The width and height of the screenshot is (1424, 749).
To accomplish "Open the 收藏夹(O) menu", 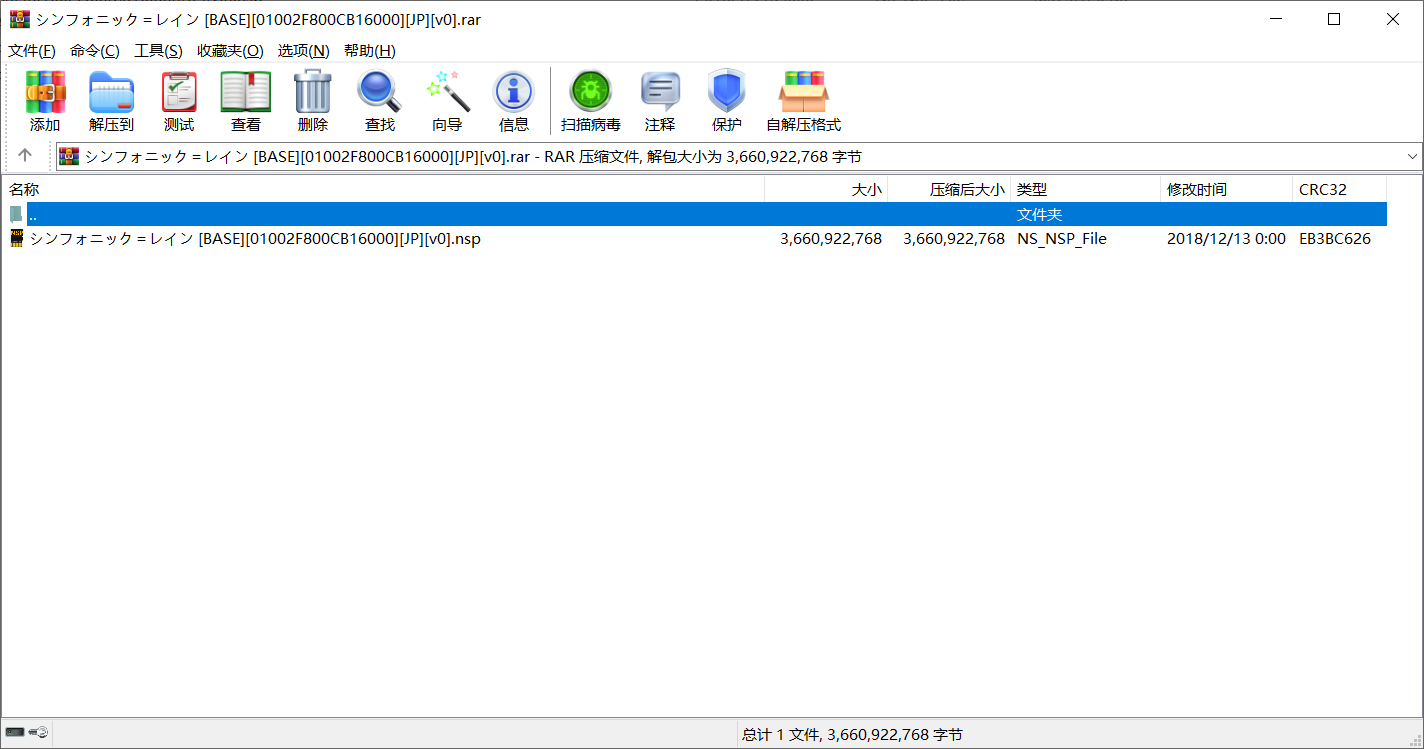I will (x=230, y=51).
